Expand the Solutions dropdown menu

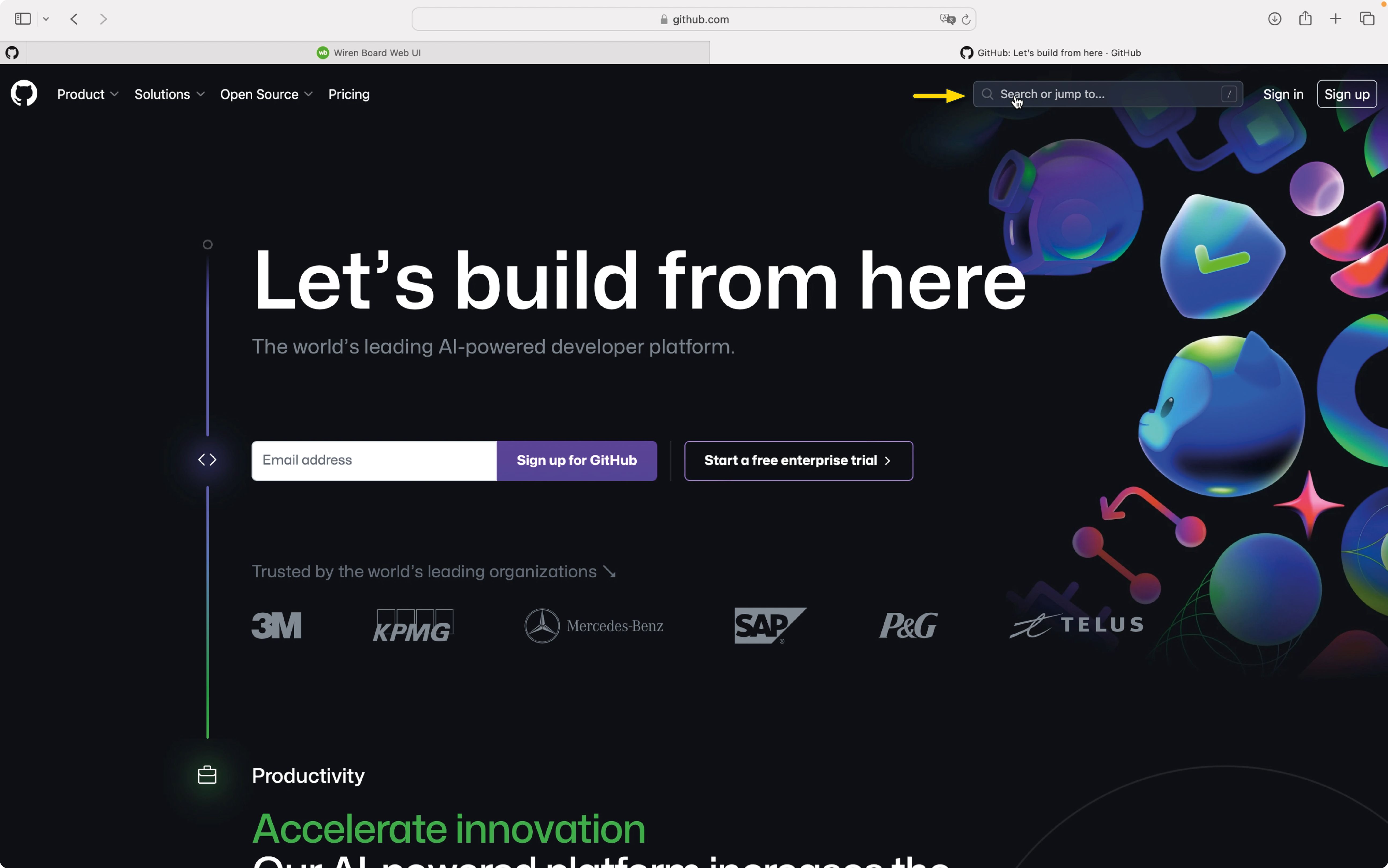pyautogui.click(x=169, y=94)
